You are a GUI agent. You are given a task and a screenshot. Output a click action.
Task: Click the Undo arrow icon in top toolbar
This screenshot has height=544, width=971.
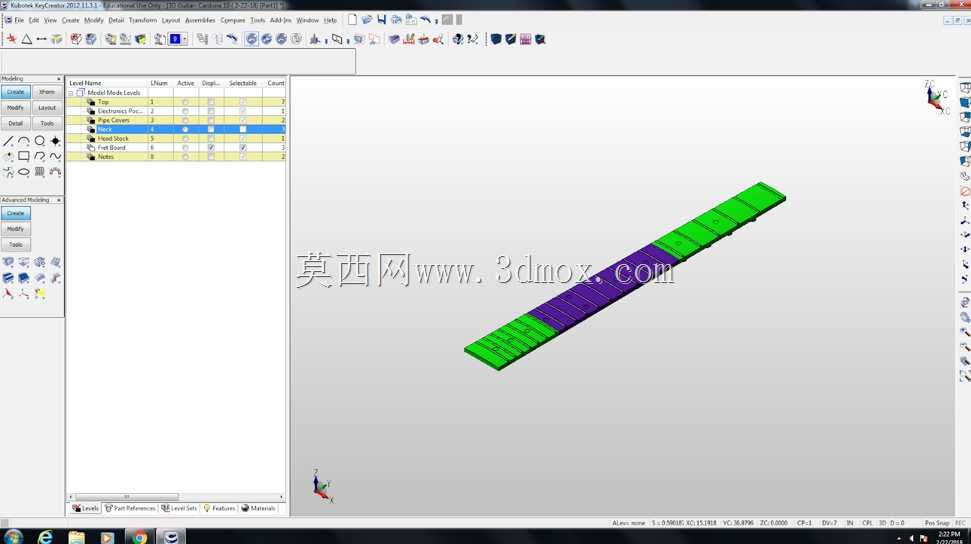[x=425, y=20]
